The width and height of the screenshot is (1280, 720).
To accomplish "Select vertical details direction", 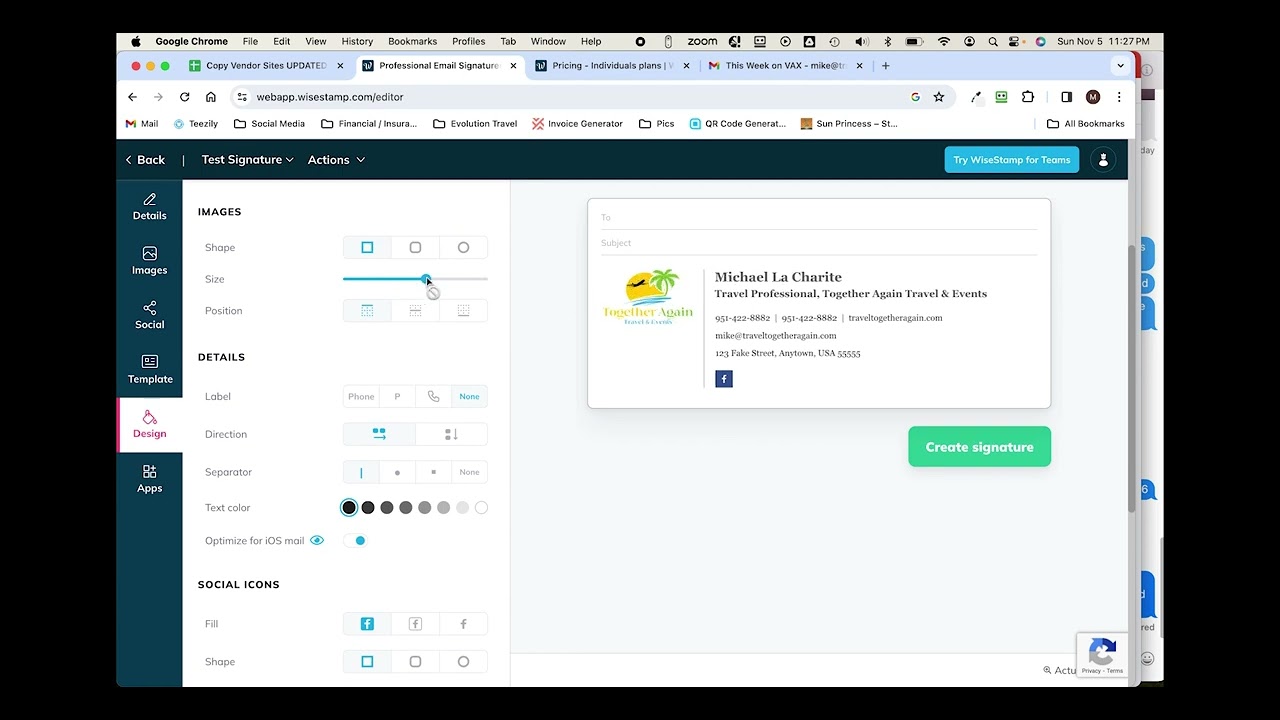I will [451, 434].
